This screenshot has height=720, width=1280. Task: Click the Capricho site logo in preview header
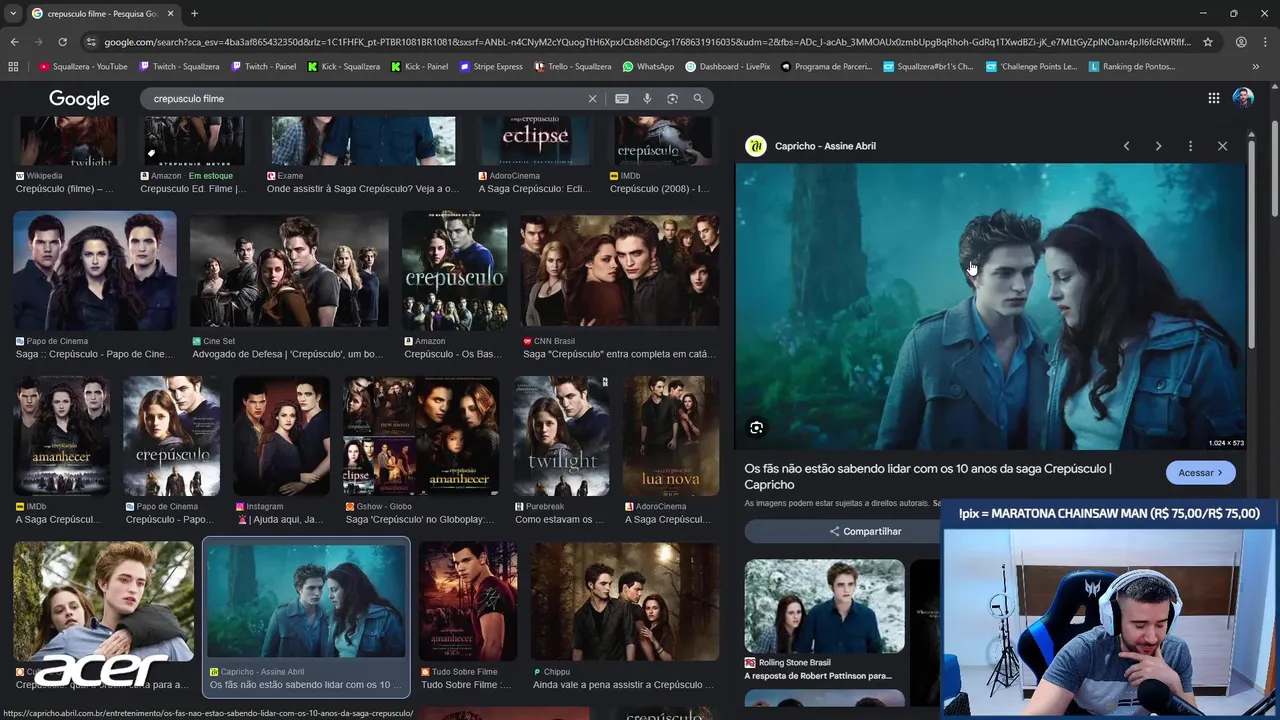(756, 146)
